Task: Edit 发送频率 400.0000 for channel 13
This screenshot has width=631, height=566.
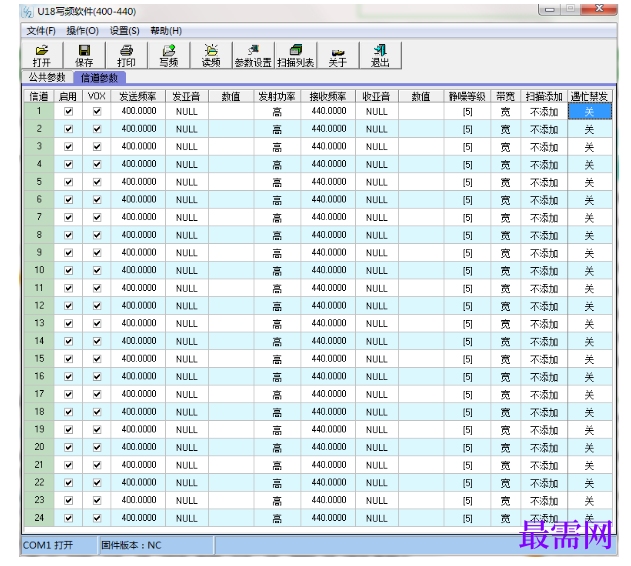Action: 138,323
